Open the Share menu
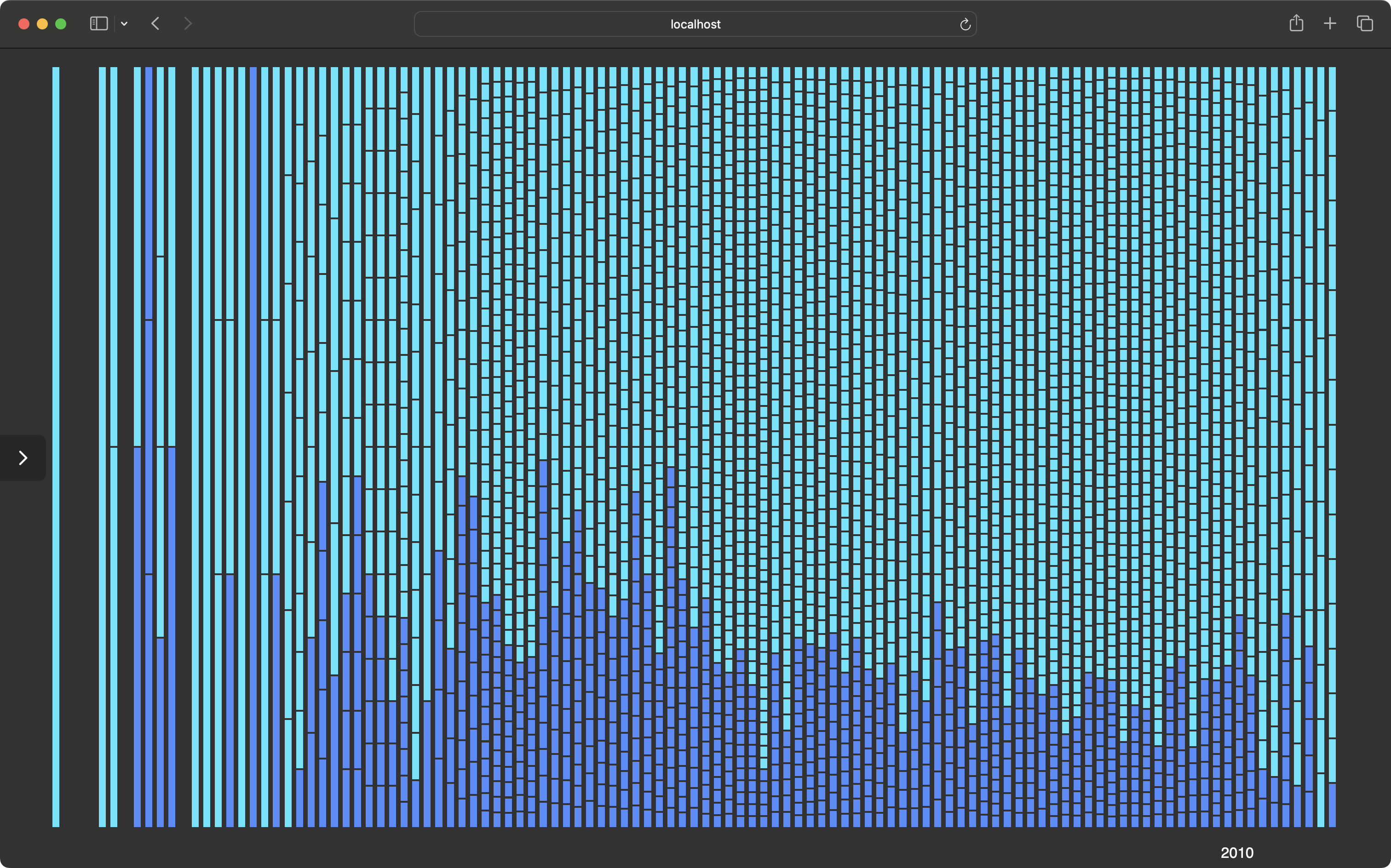The height and width of the screenshot is (868, 1391). pos(1296,23)
